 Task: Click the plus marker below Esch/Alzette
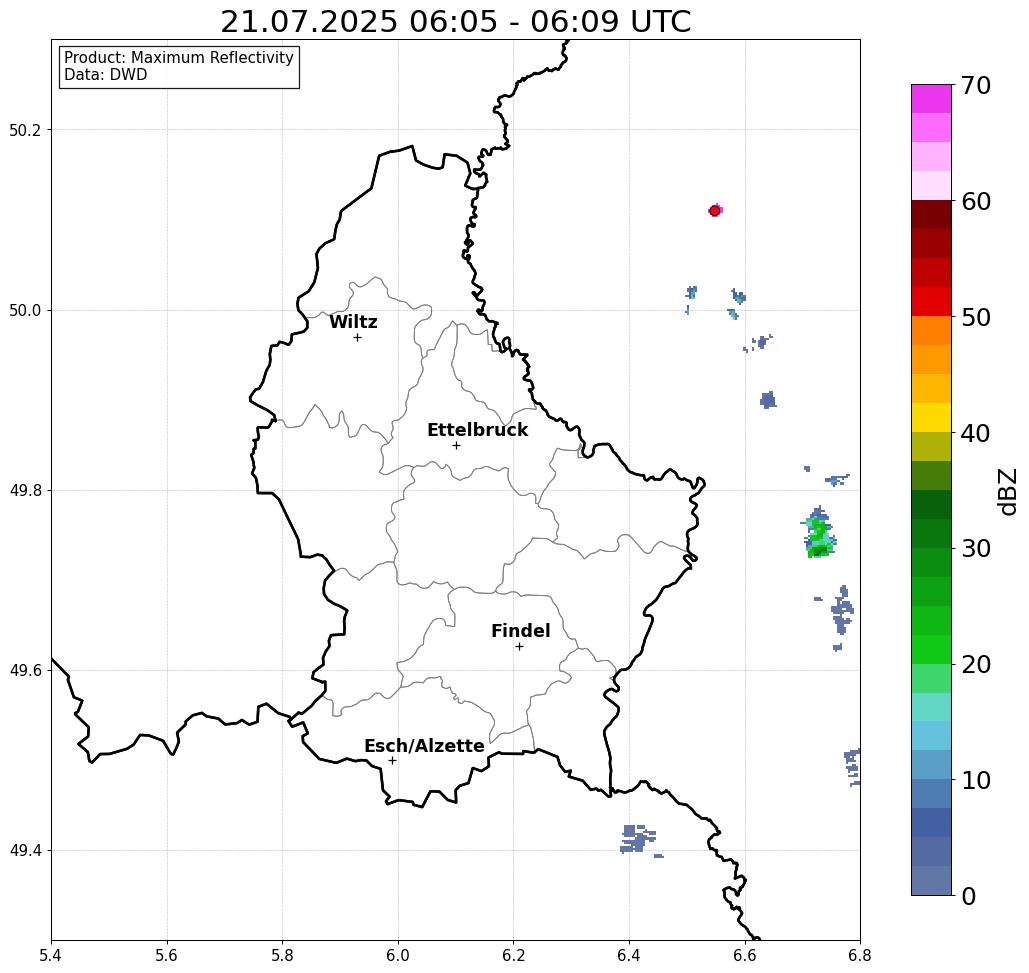tap(392, 760)
